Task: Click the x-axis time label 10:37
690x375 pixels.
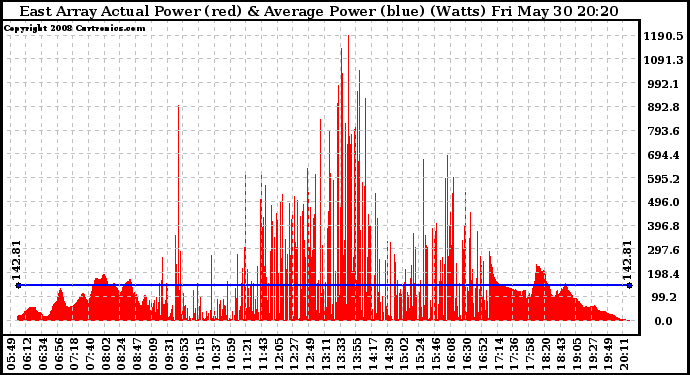Action: pos(216,354)
